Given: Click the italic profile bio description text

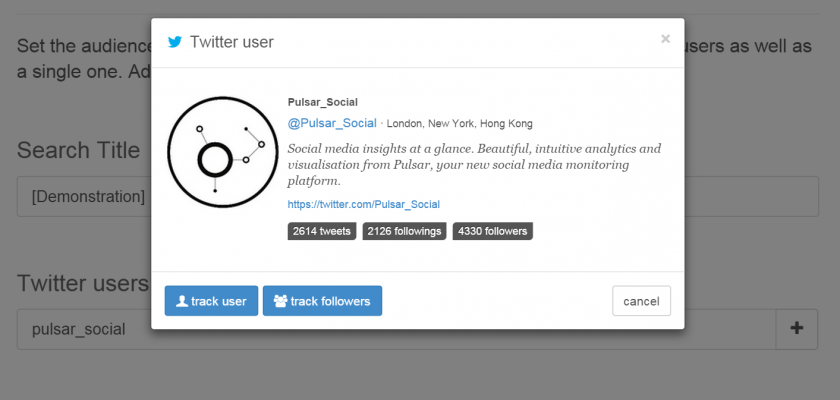Looking at the screenshot, I should (474, 164).
